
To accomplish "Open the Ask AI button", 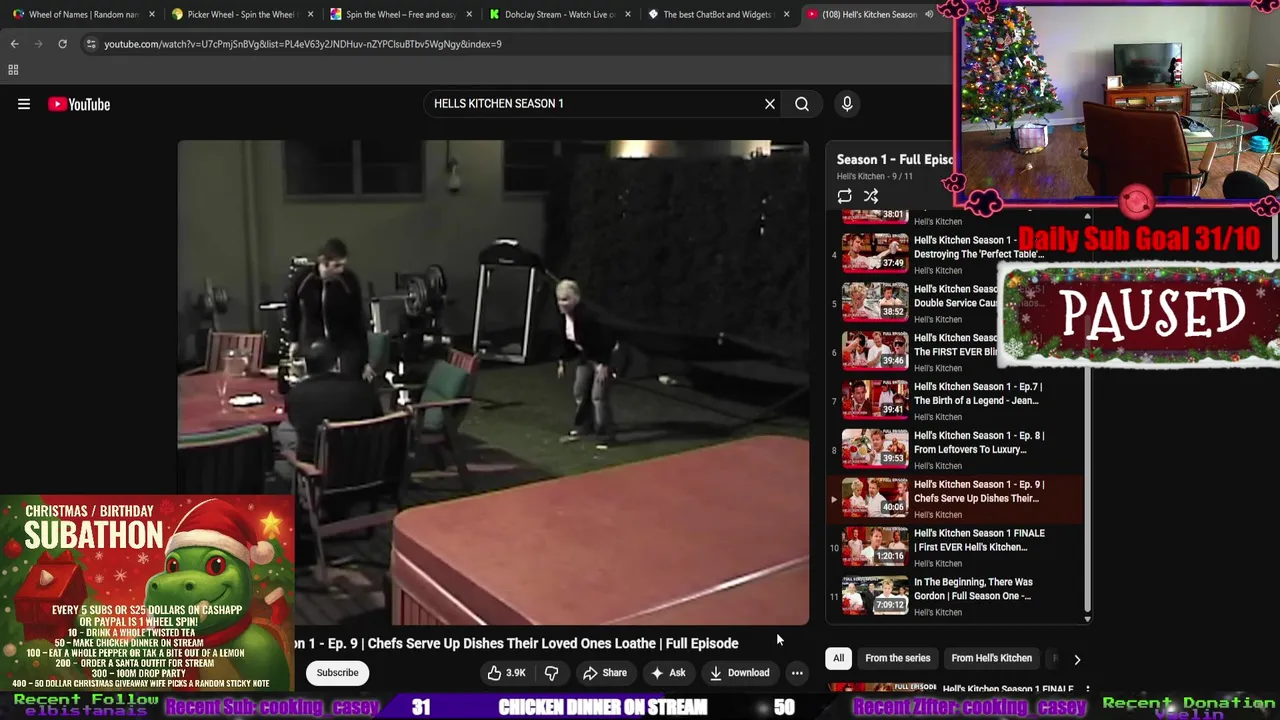I will pyautogui.click(x=668, y=673).
